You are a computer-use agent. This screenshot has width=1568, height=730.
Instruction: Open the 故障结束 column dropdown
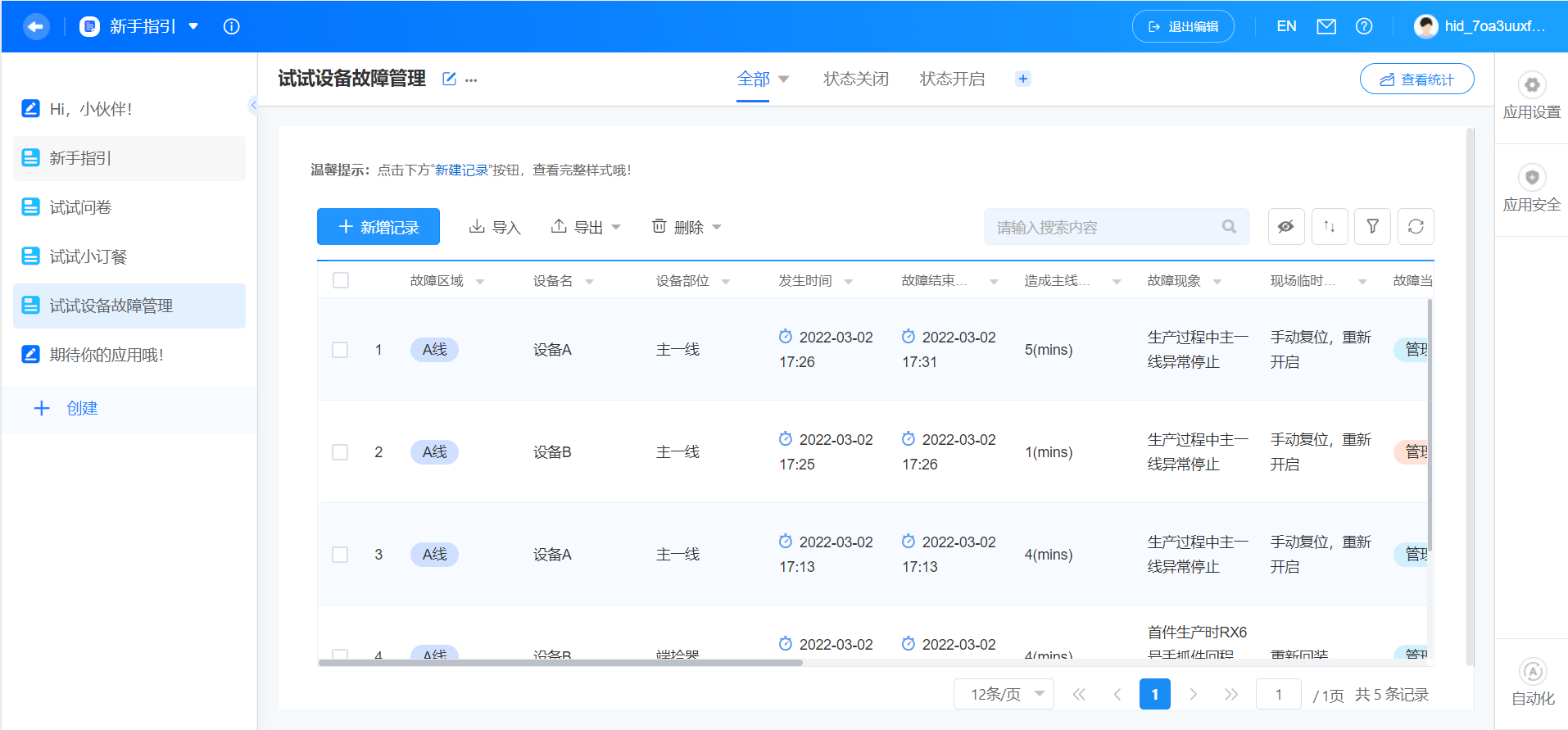[994, 282]
